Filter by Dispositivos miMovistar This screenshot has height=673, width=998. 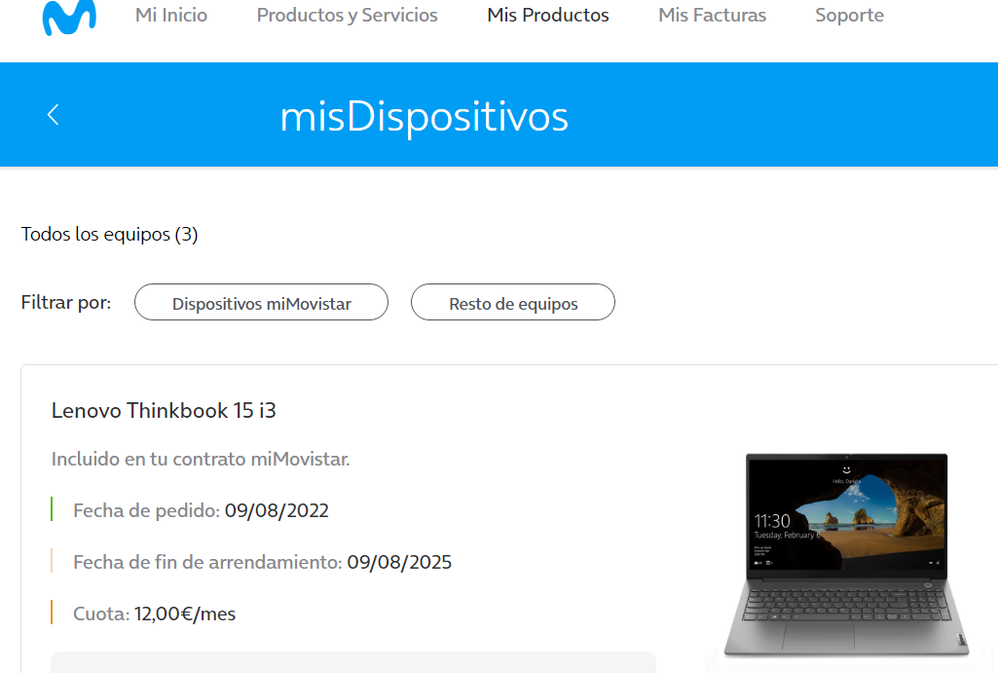point(261,302)
